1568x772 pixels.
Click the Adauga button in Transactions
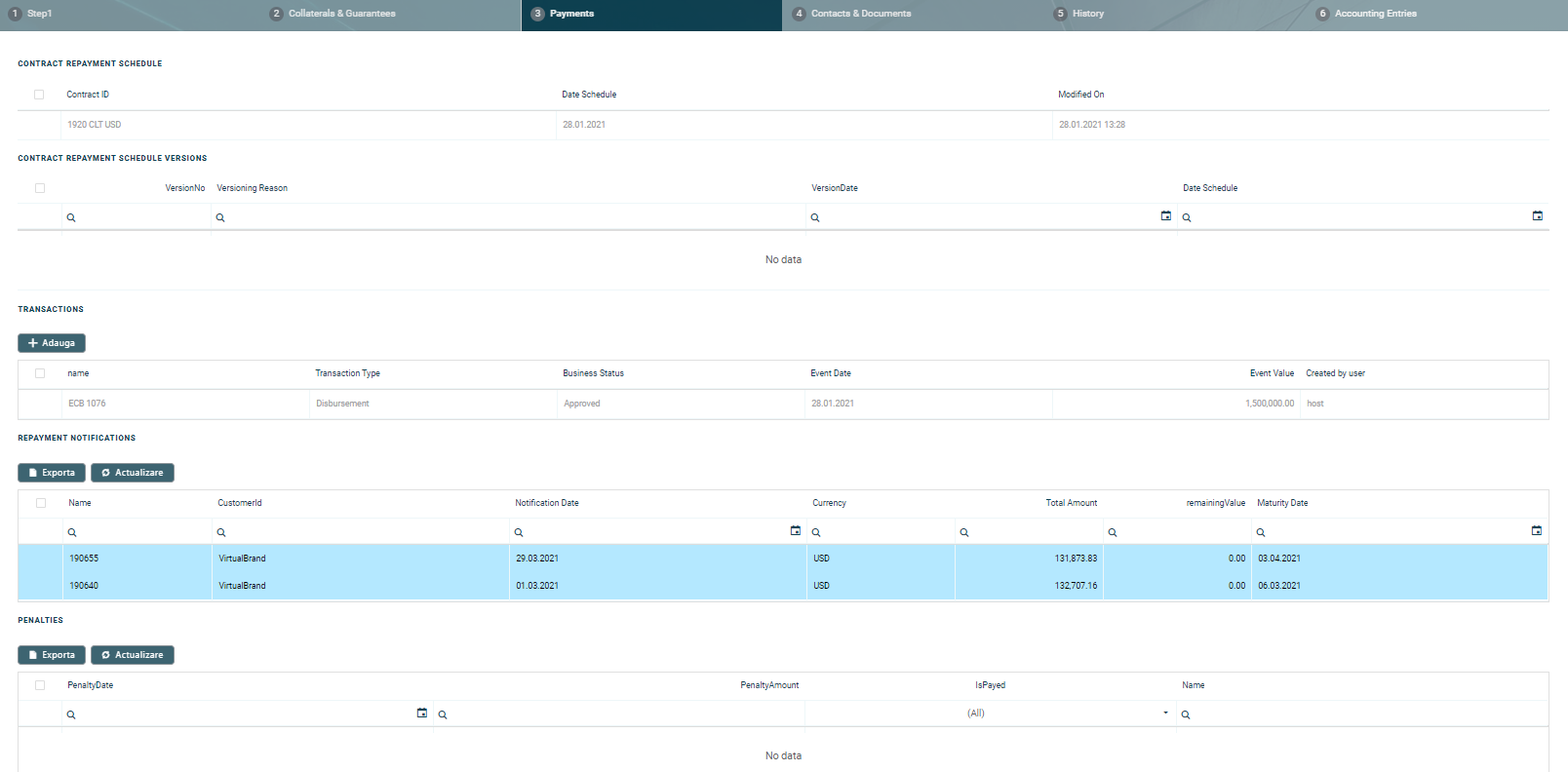pyautogui.click(x=52, y=343)
